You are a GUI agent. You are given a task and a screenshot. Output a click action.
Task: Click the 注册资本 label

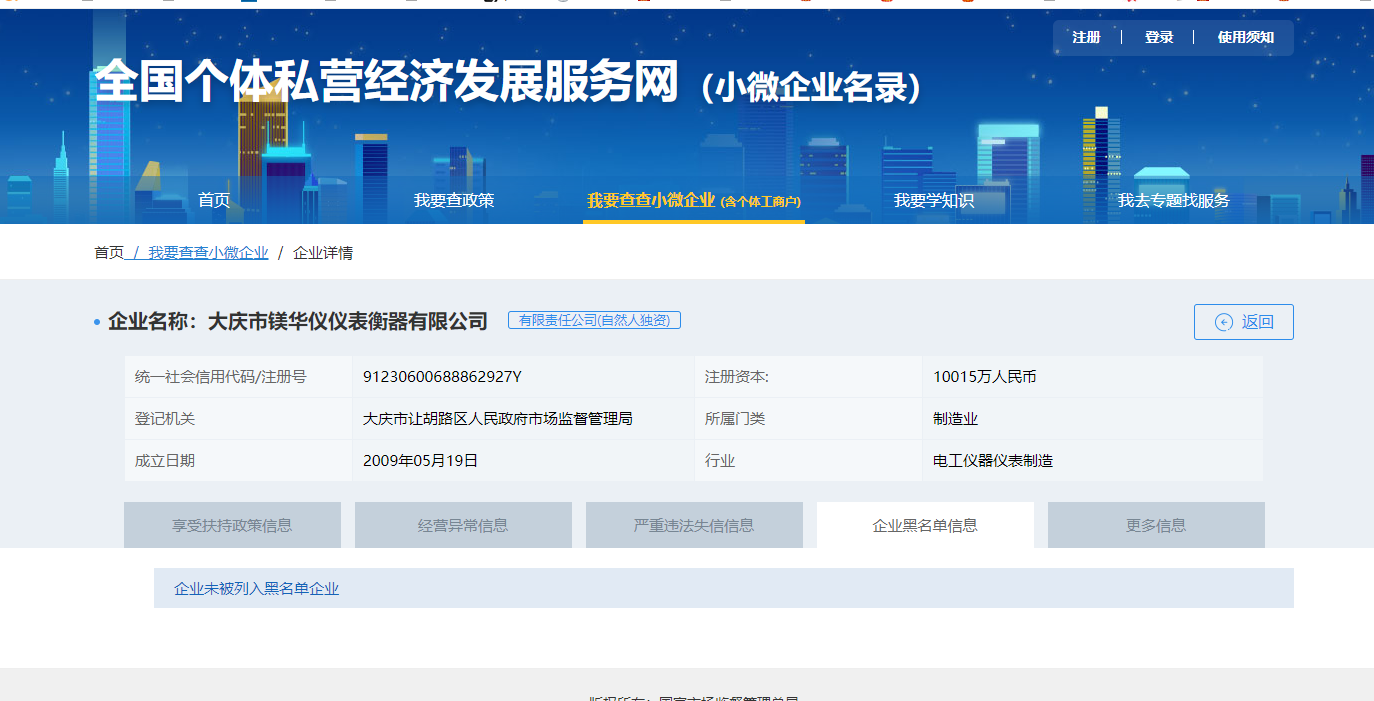[736, 377]
